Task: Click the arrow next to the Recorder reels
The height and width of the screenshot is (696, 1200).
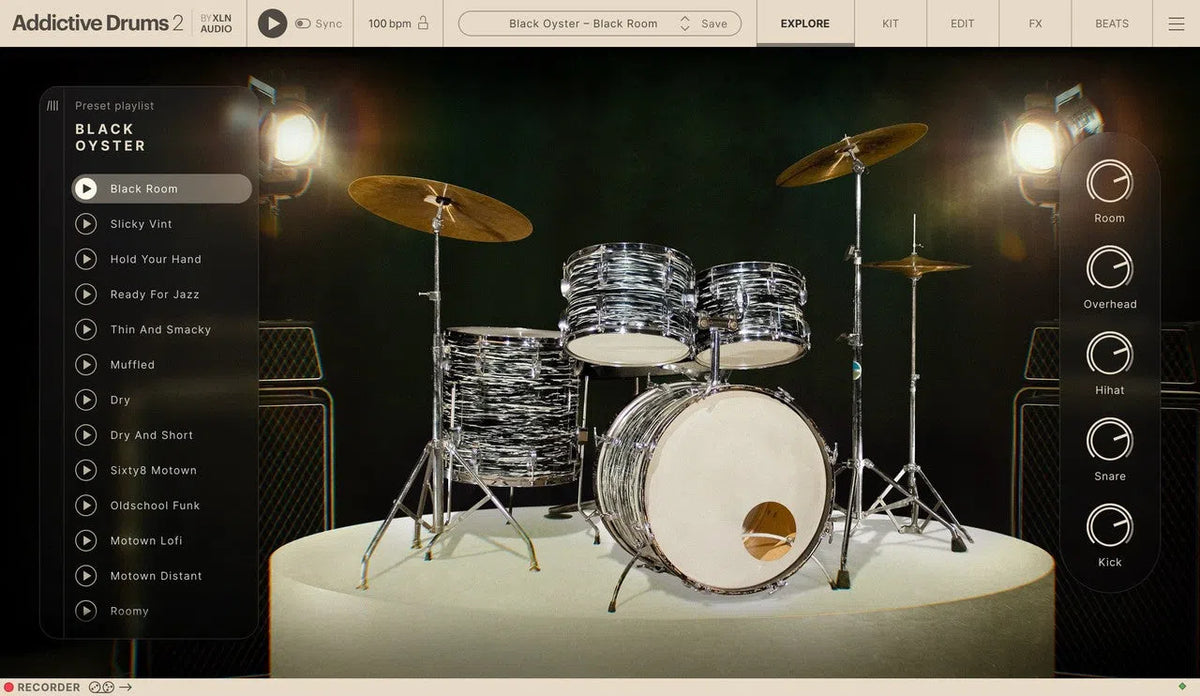Action: point(124,687)
